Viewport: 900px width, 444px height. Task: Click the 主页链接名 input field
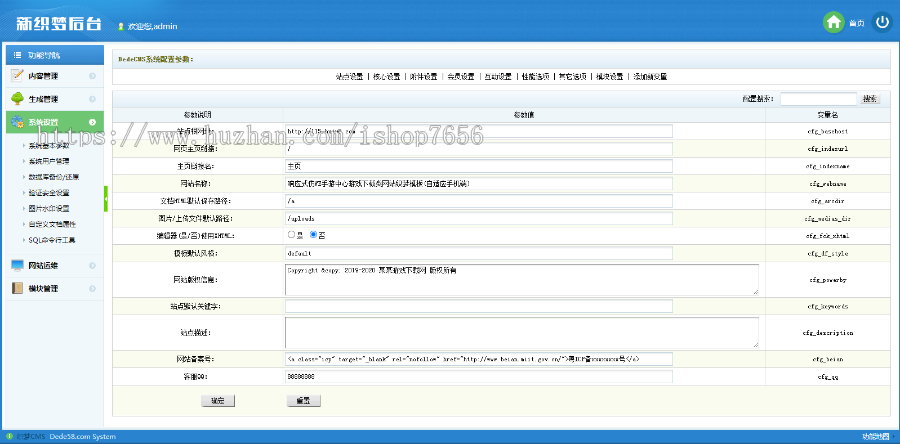(479, 166)
